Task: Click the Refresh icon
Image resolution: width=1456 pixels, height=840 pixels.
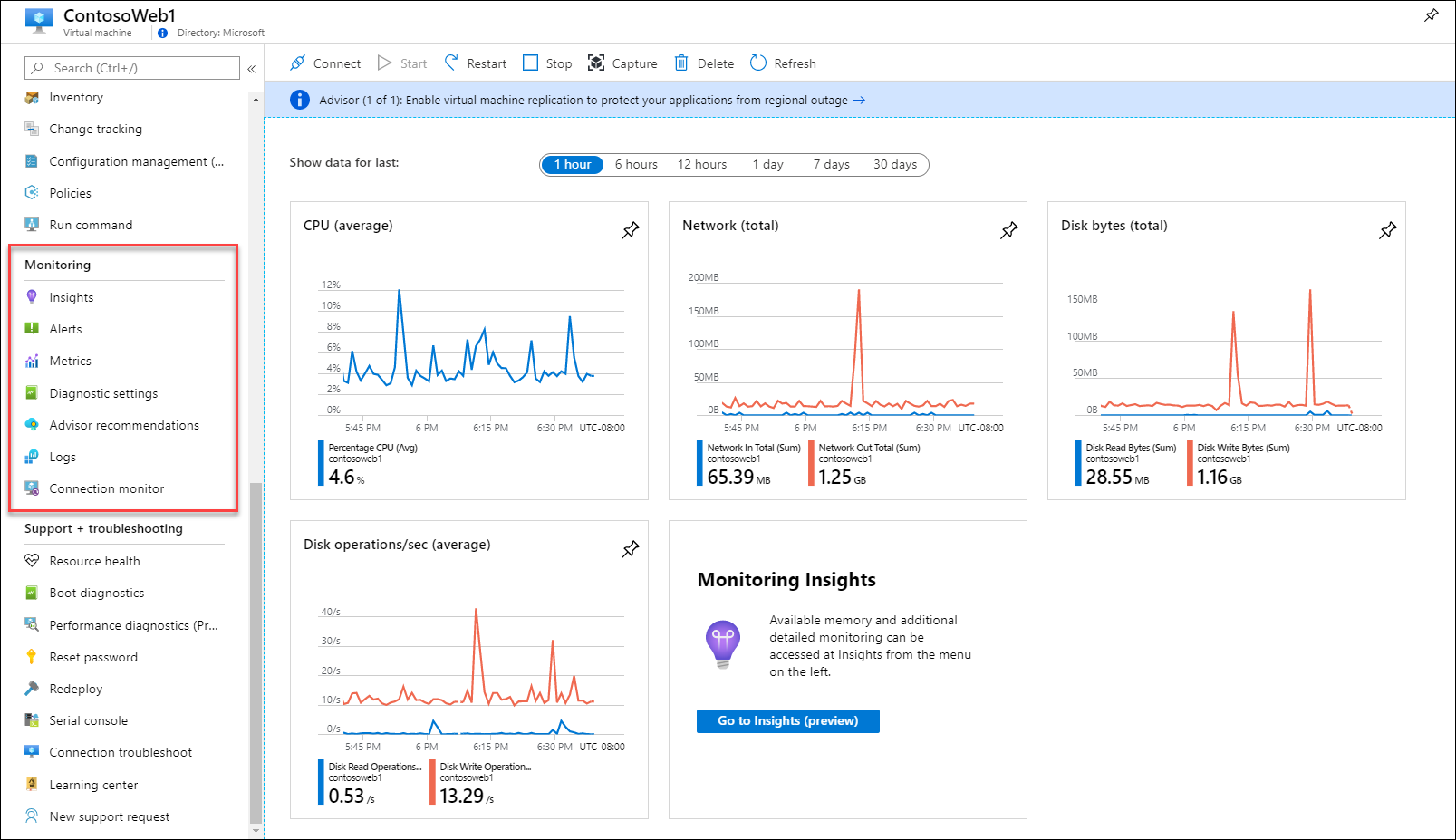Action: pyautogui.click(x=758, y=63)
